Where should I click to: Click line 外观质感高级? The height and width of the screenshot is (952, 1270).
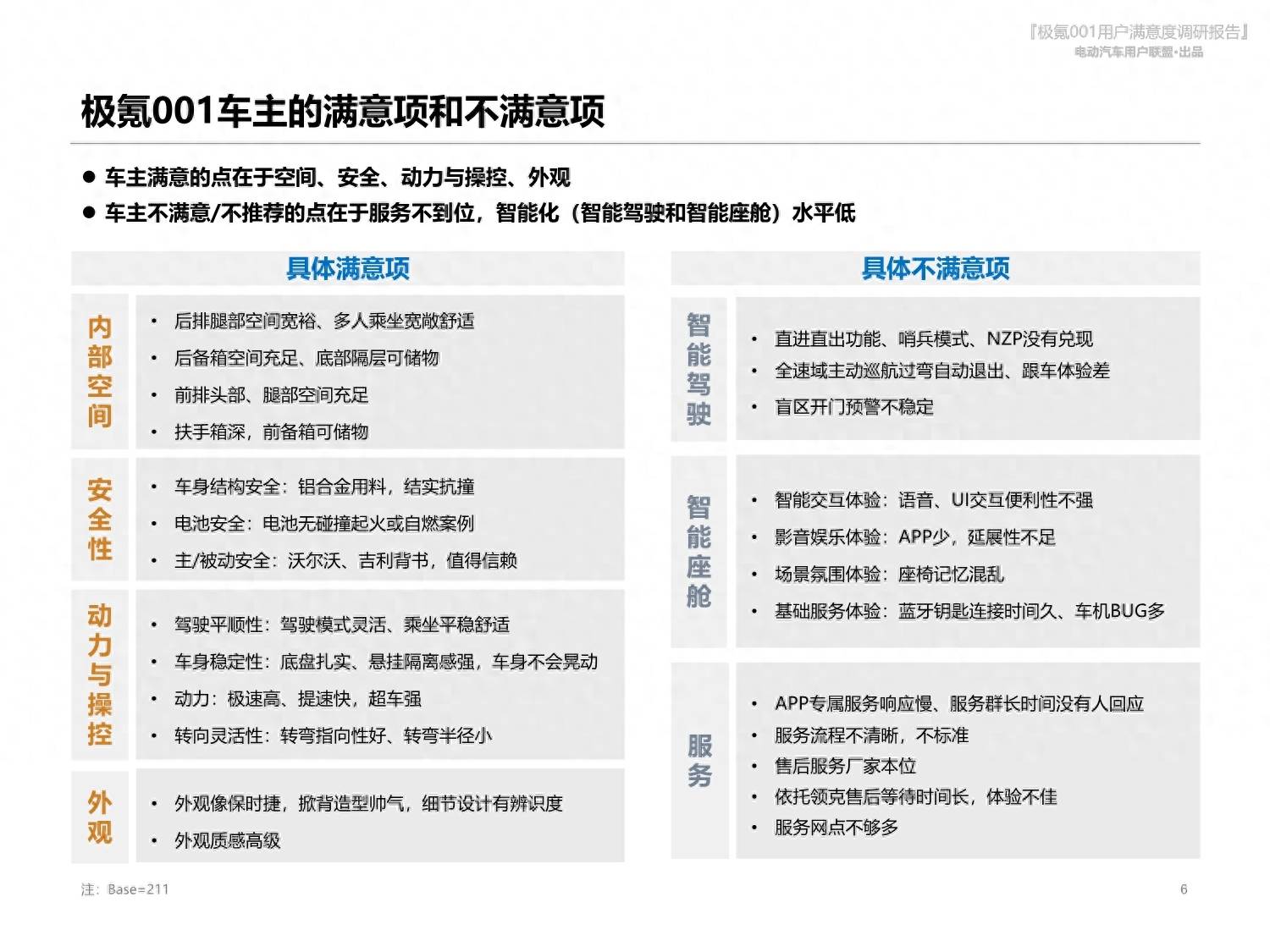[x=227, y=840]
